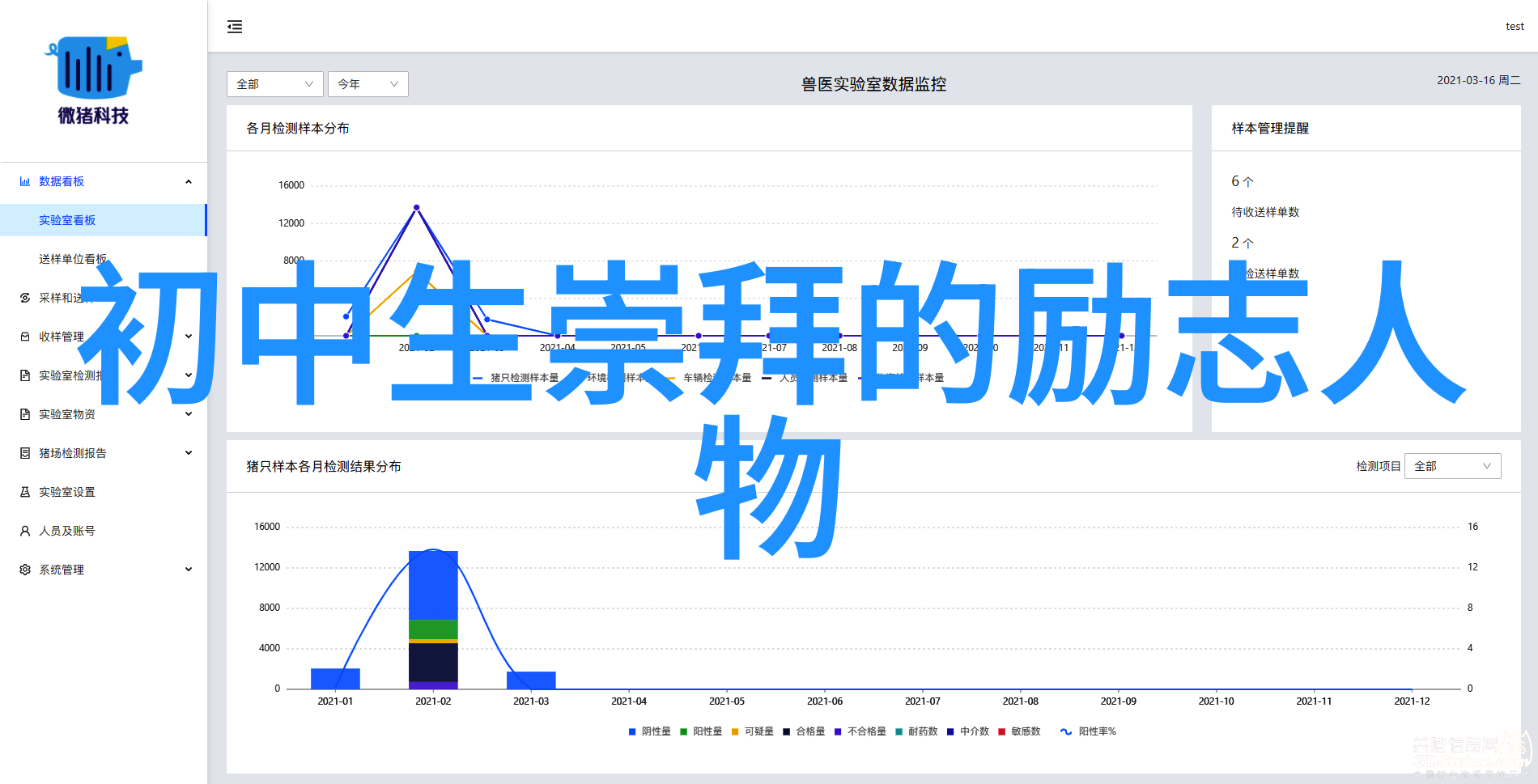Image resolution: width=1538 pixels, height=784 pixels.
Task: Click the 6 个 pending count
Action: [1243, 181]
